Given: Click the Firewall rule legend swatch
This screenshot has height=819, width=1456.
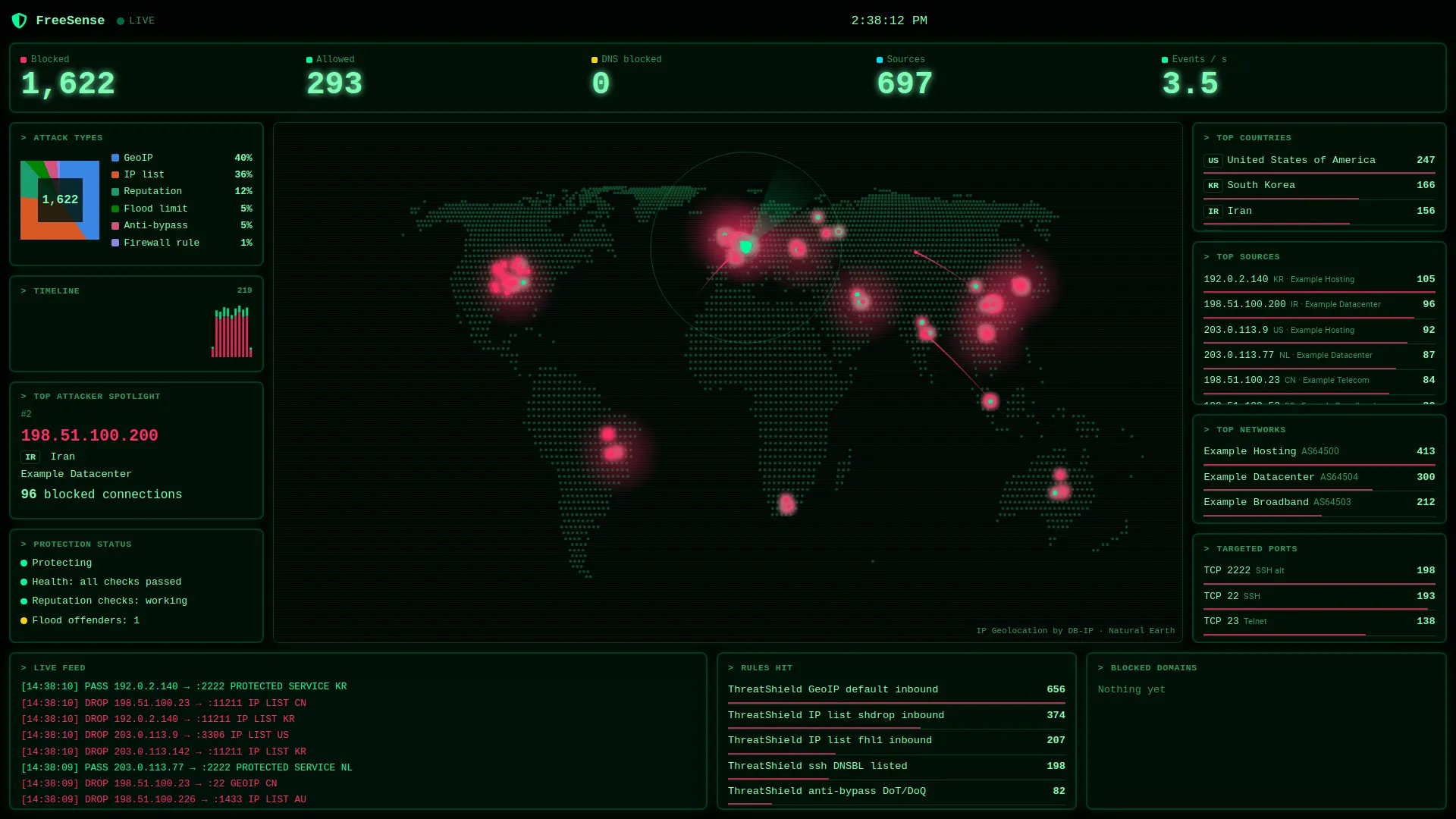Looking at the screenshot, I should coord(115,243).
